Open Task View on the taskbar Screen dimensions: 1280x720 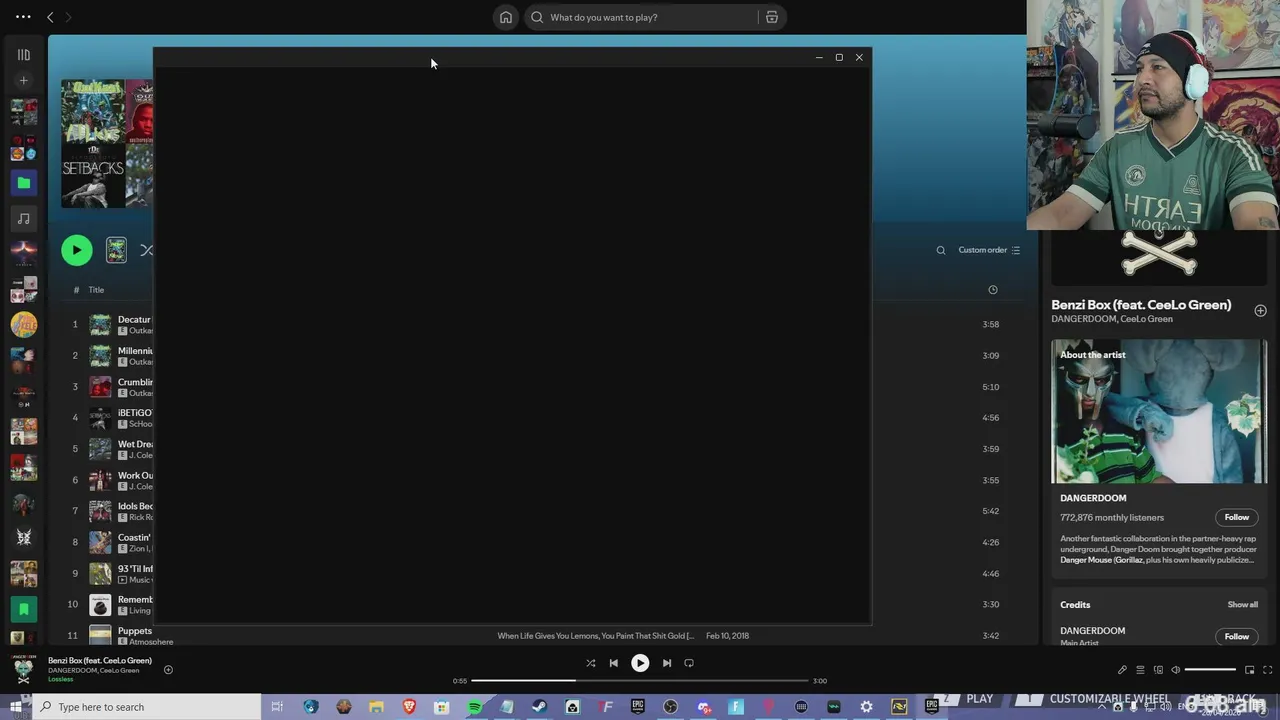point(277,707)
